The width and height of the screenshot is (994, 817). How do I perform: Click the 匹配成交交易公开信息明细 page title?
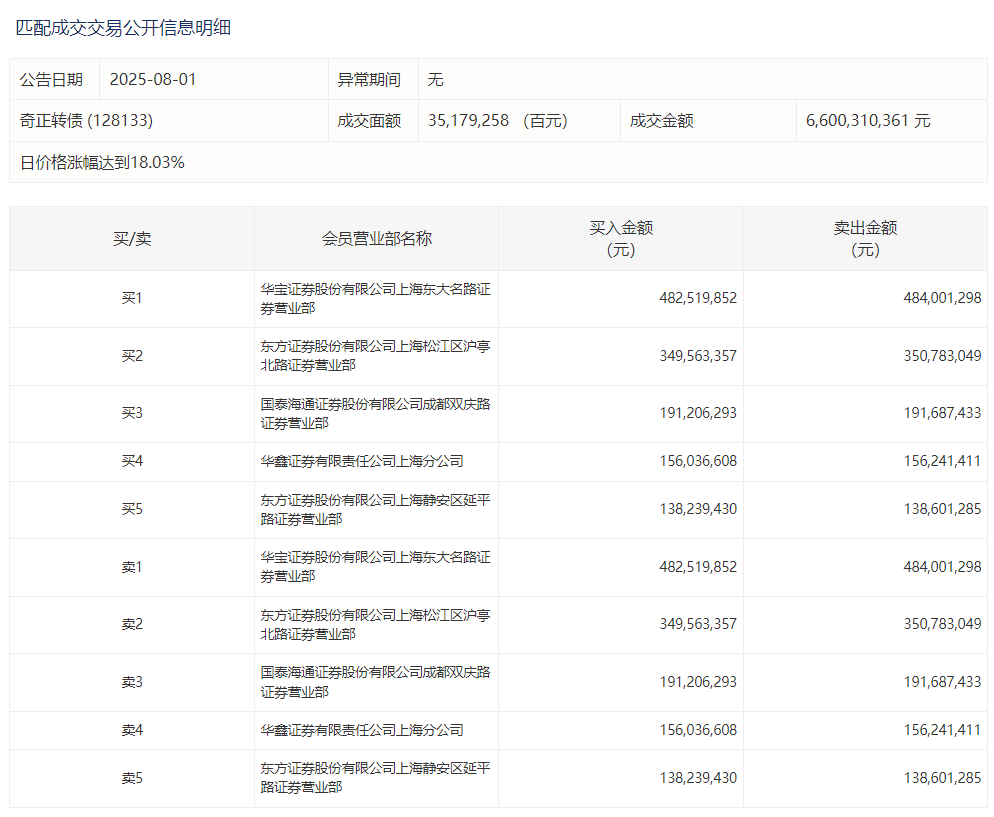[x=123, y=28]
